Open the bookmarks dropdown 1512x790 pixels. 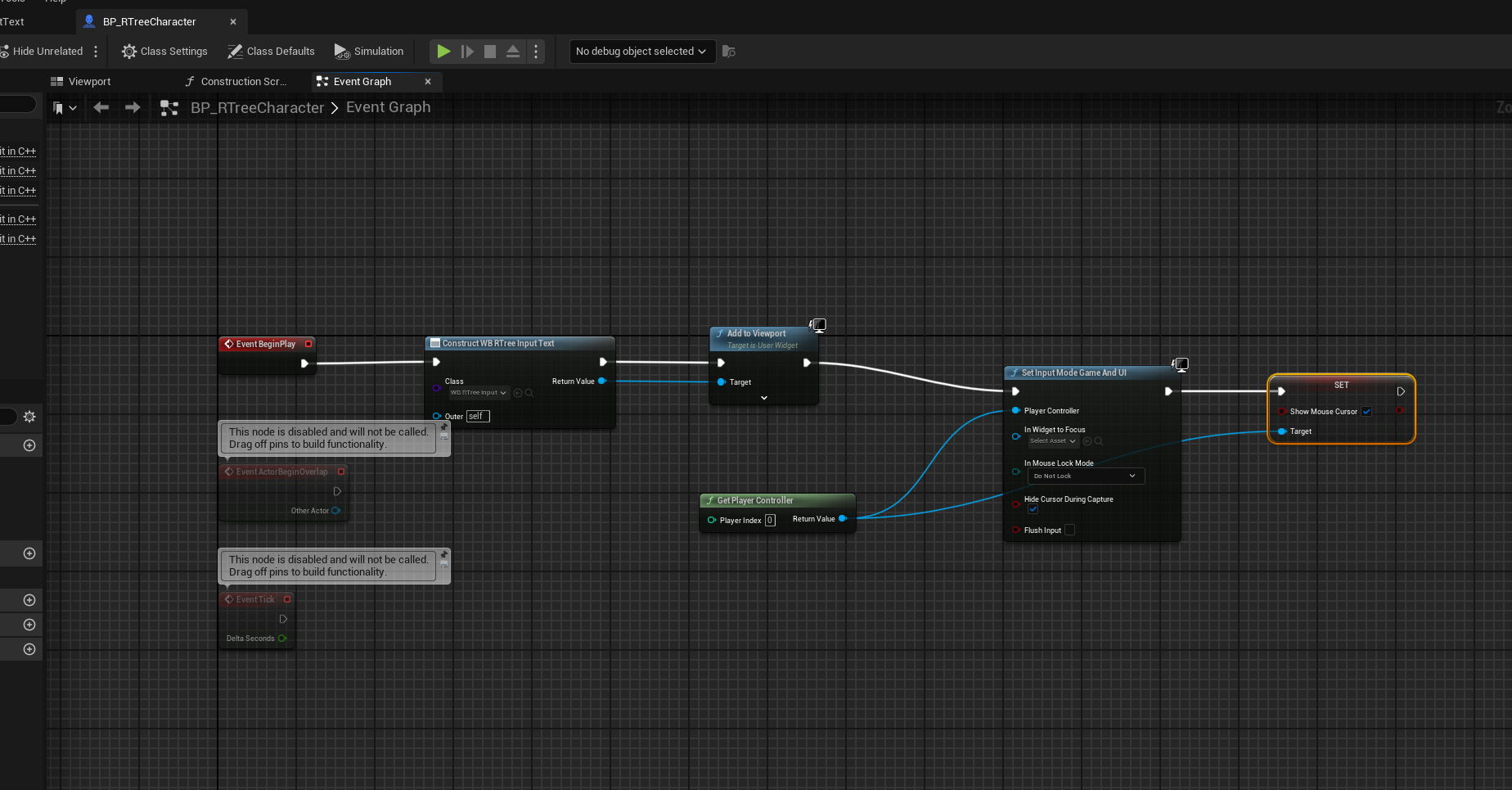point(65,108)
